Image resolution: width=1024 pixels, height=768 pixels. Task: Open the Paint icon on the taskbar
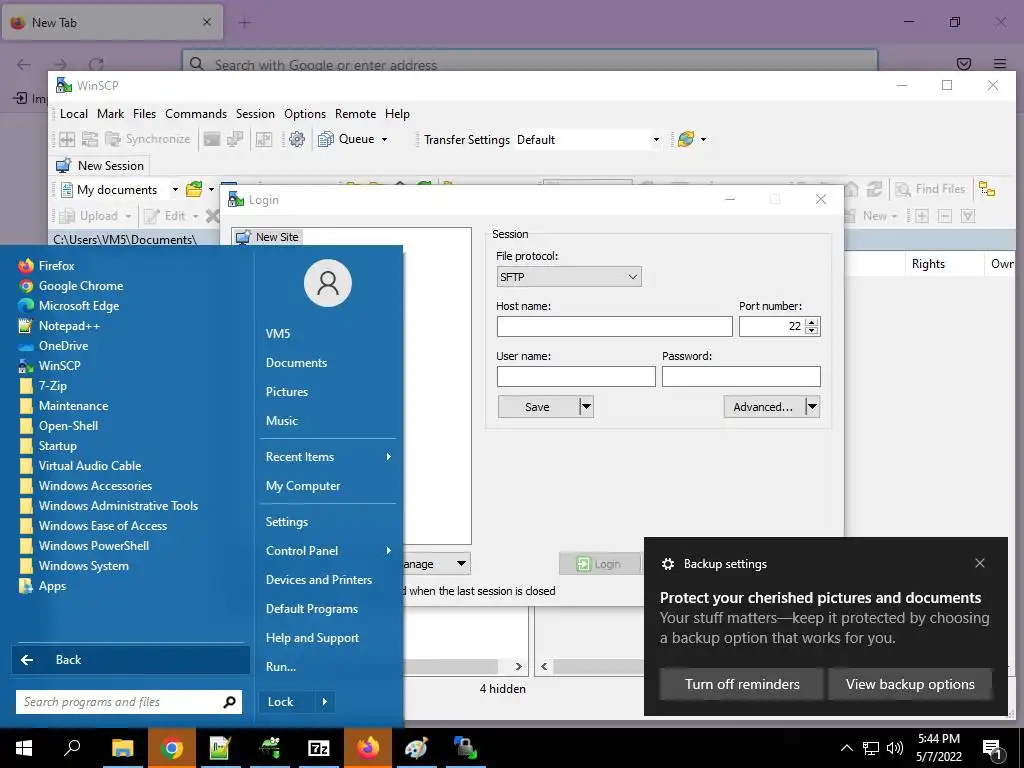tap(417, 748)
